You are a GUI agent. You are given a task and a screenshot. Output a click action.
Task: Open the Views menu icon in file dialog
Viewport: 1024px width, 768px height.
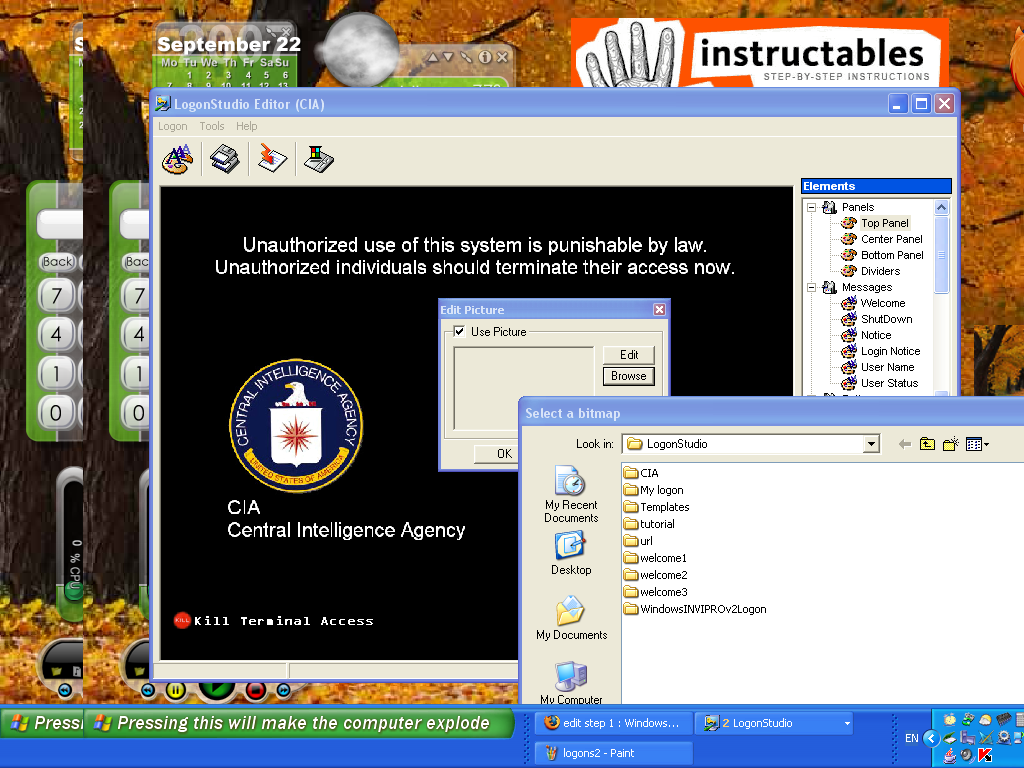tap(977, 444)
